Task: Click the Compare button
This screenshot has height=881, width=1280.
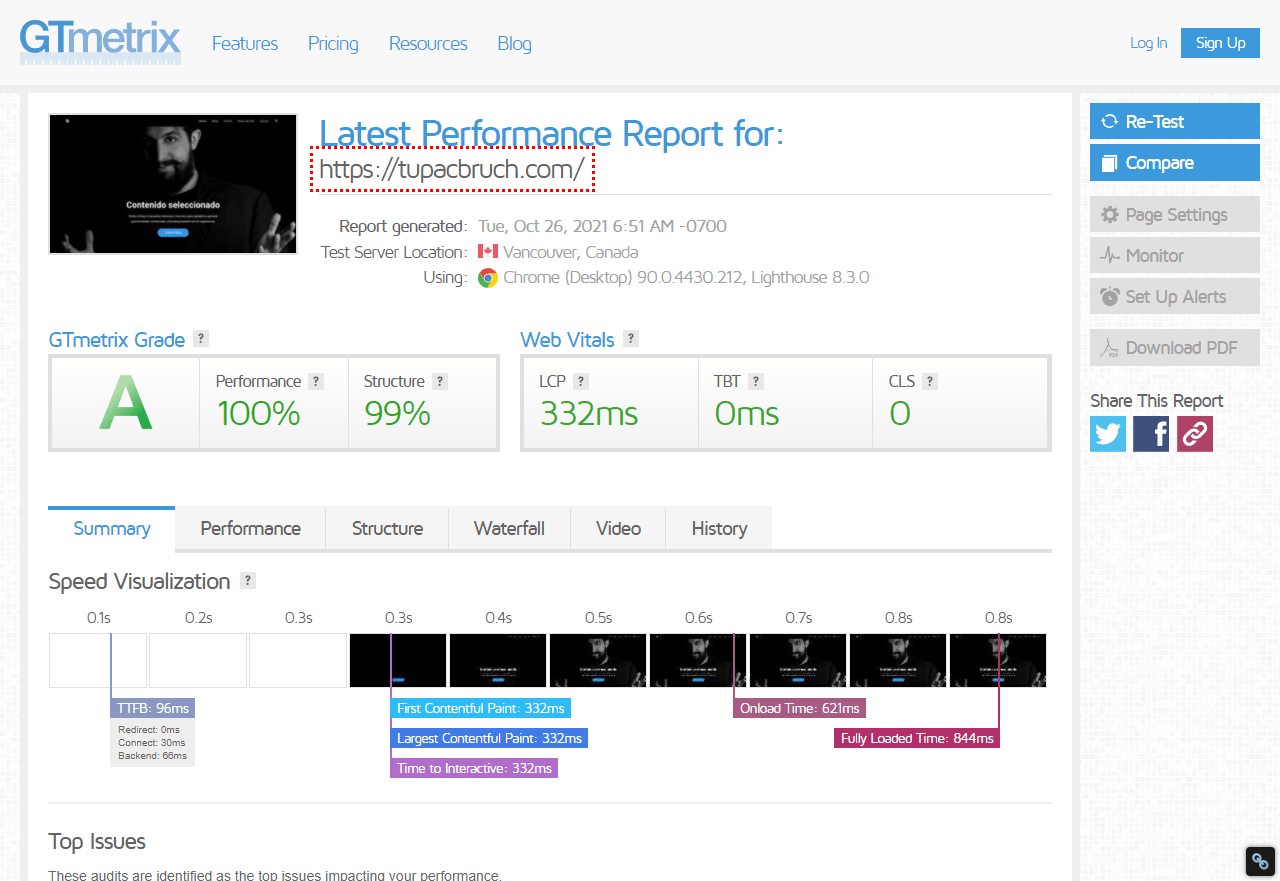Action: click(1174, 162)
